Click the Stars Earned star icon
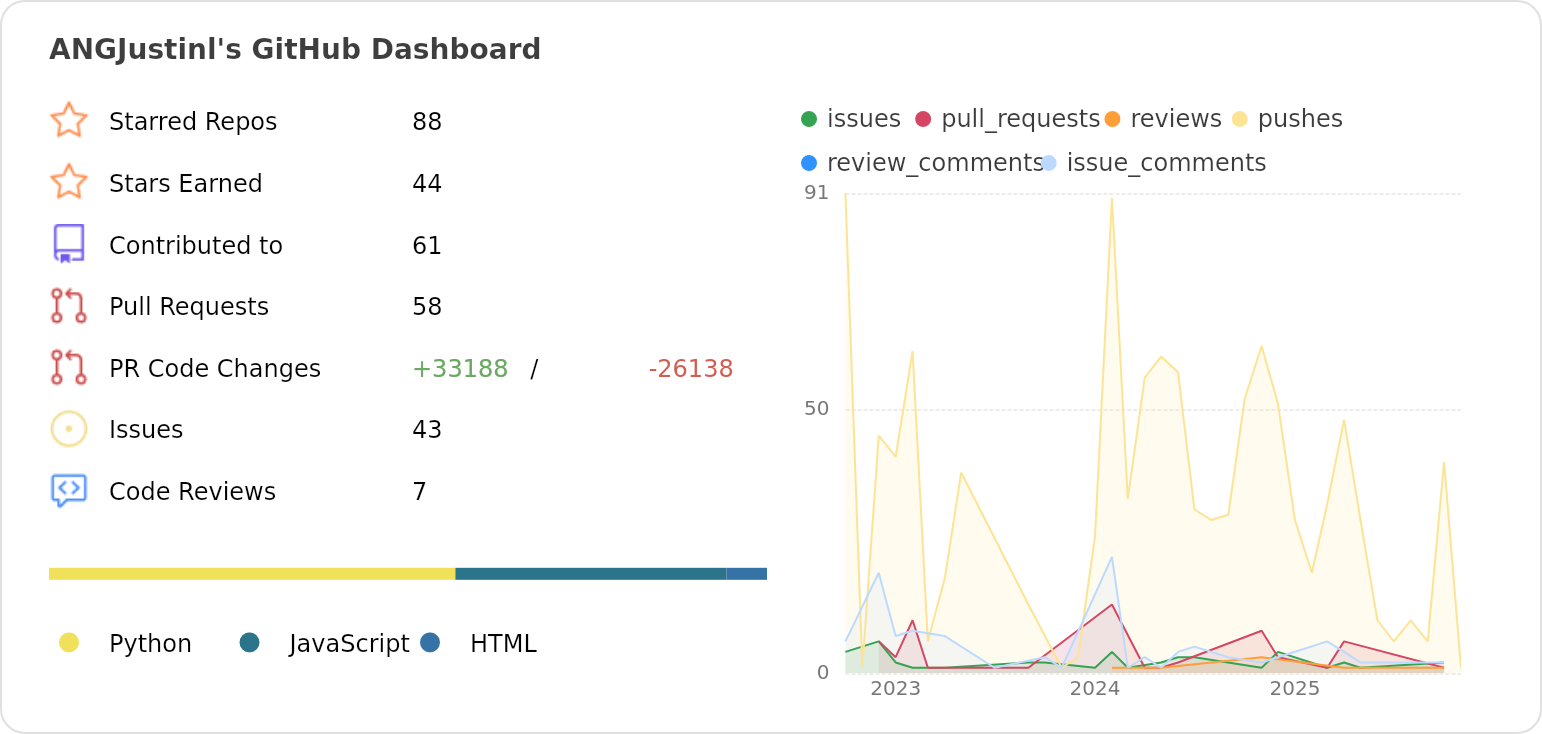This screenshot has width=1542, height=734. coord(69,183)
